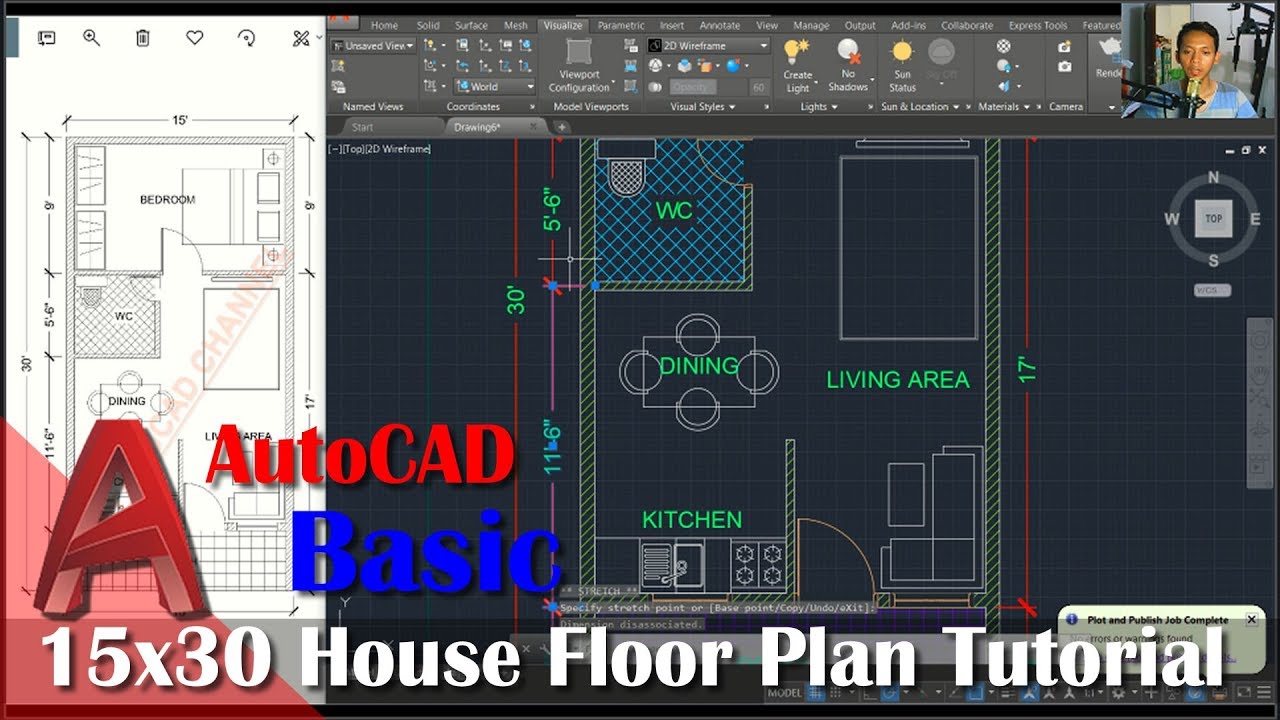Expand the Materials panel
1280x720 pixels.
[x=1002, y=106]
